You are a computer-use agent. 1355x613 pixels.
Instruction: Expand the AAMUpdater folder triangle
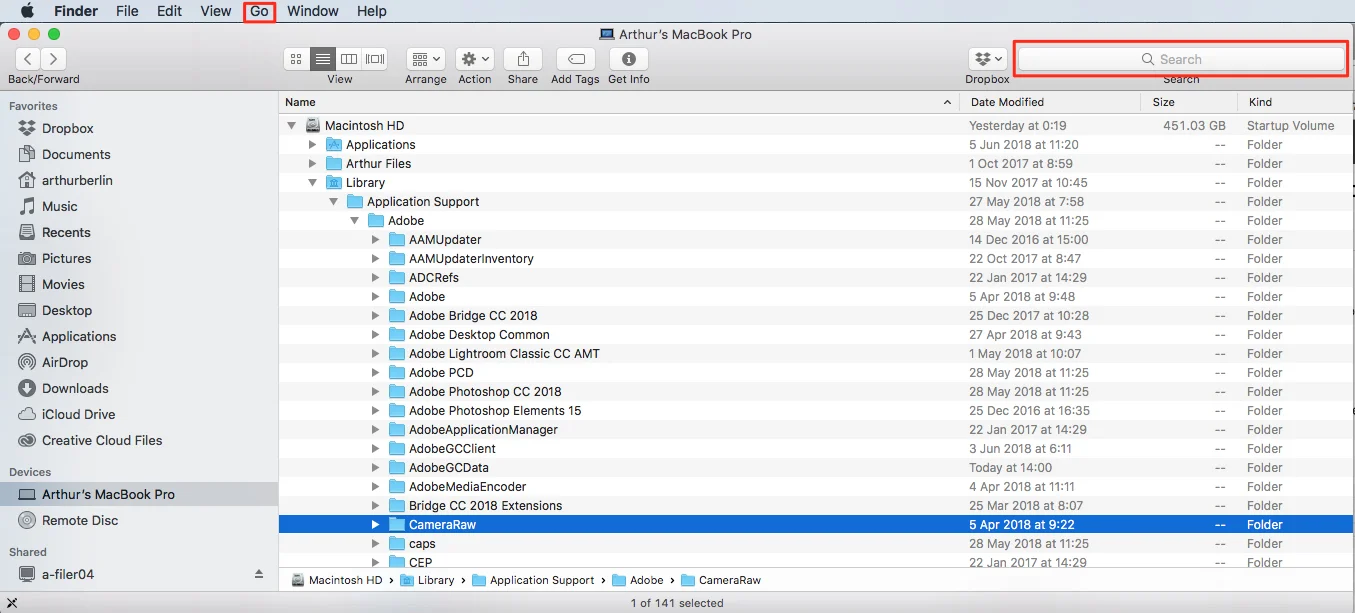click(375, 240)
